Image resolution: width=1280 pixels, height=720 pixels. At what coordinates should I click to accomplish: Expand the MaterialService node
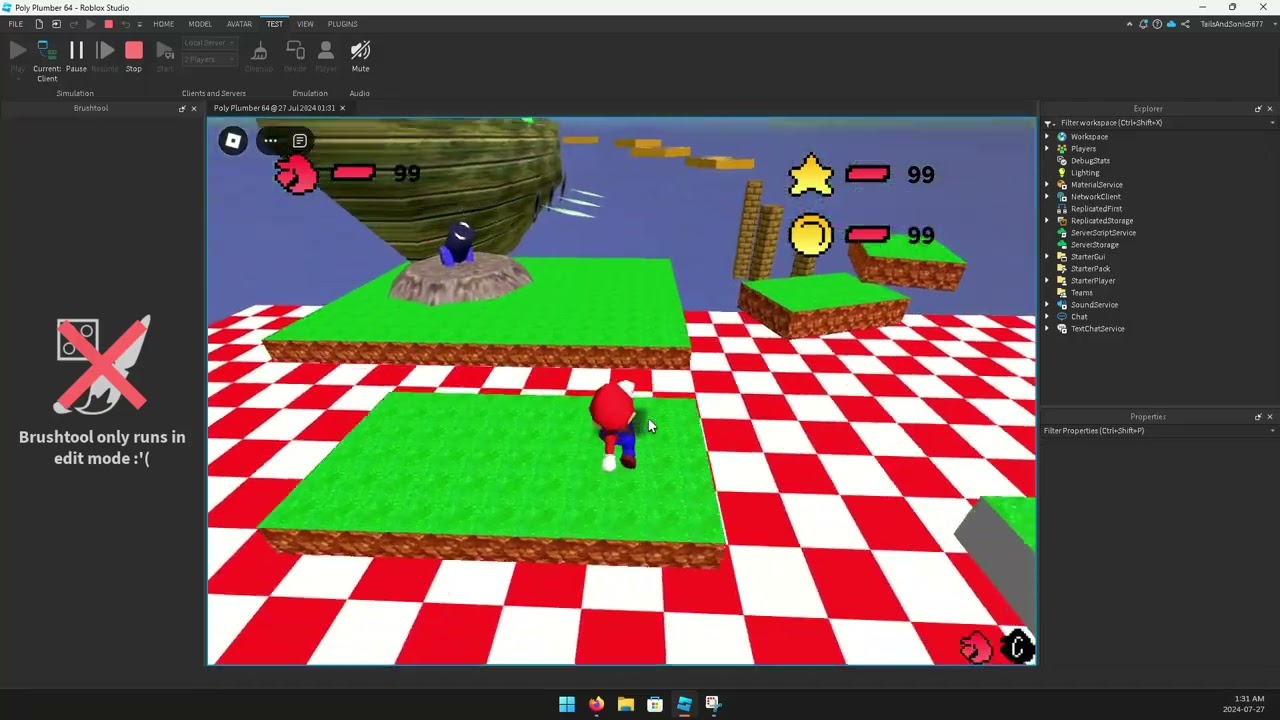pyautogui.click(x=1047, y=185)
